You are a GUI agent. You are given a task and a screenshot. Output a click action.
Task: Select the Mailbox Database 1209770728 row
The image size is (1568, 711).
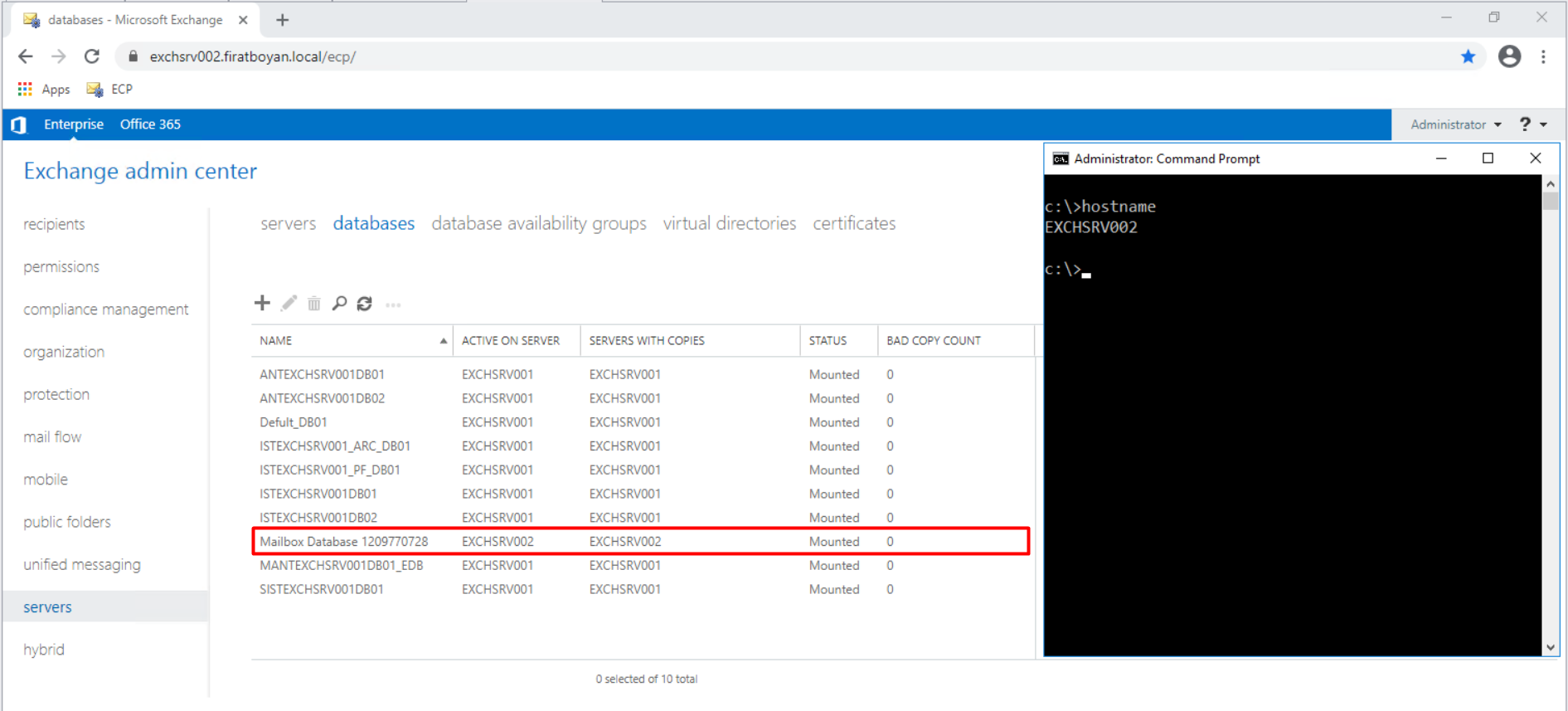(x=643, y=541)
